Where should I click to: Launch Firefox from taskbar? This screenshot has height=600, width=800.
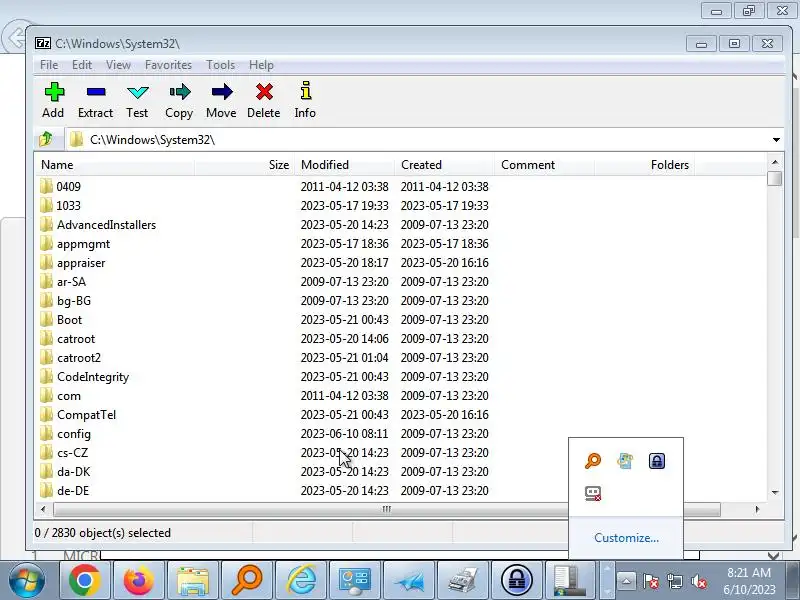[x=138, y=581]
